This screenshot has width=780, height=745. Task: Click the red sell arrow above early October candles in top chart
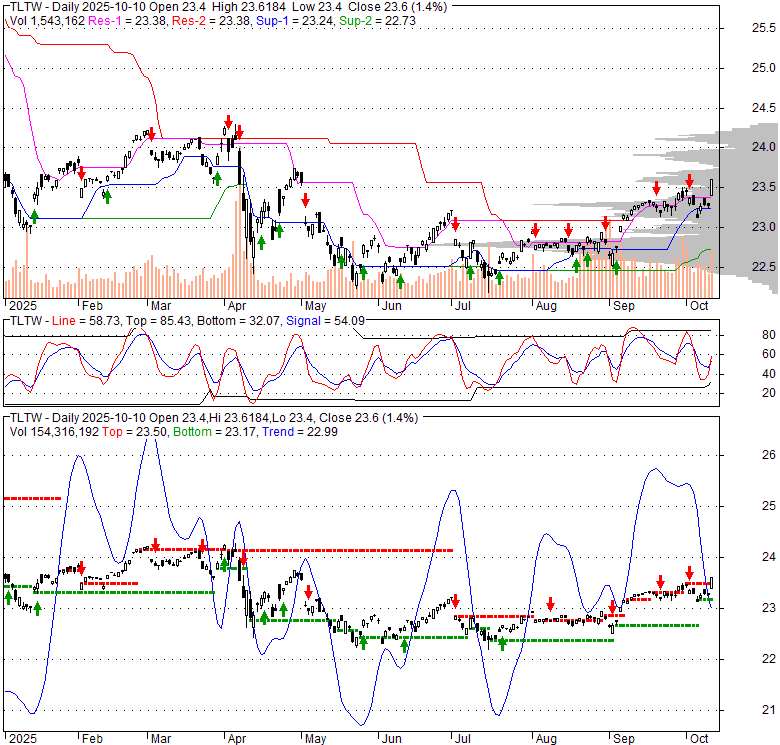pyautogui.click(x=689, y=181)
